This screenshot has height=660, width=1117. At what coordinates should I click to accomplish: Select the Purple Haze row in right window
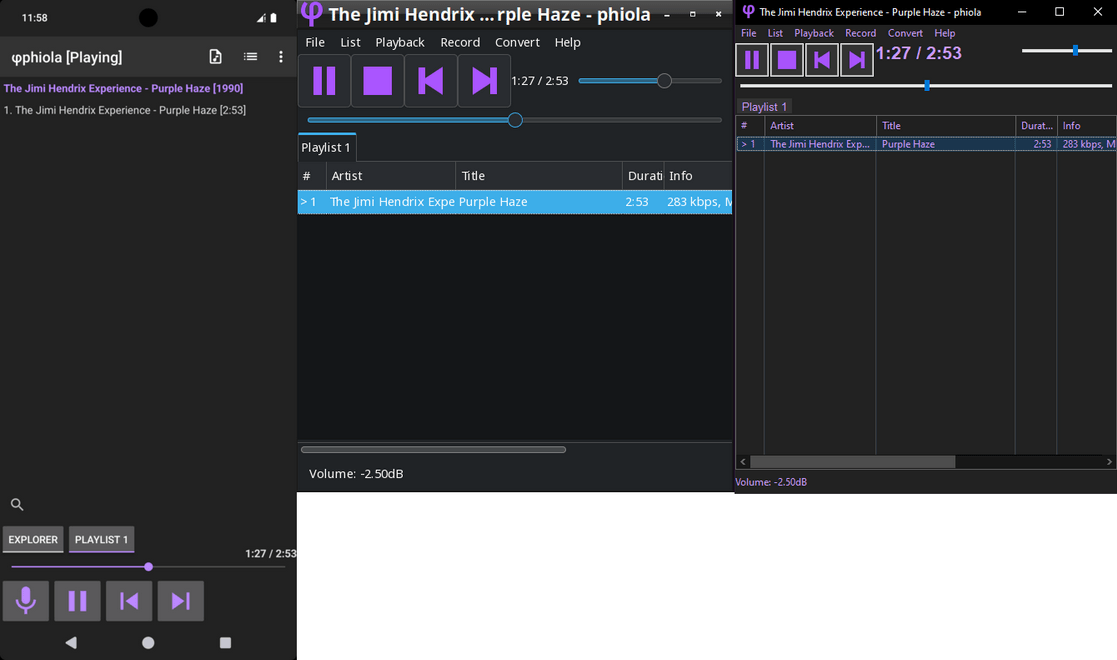coord(927,144)
